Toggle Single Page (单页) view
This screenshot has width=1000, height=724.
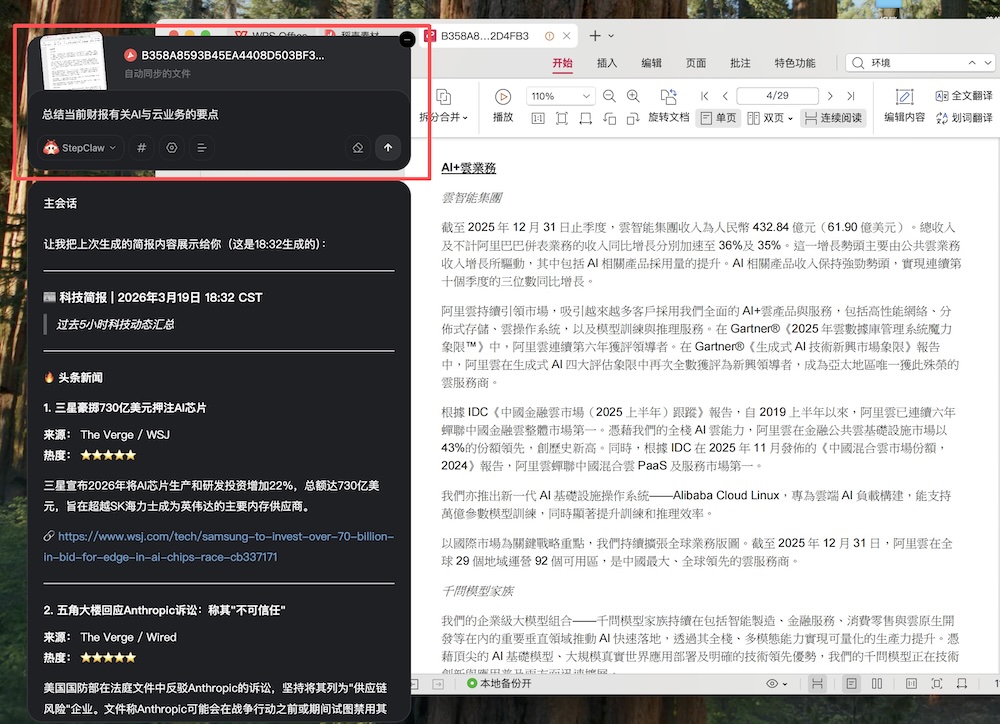pos(718,118)
